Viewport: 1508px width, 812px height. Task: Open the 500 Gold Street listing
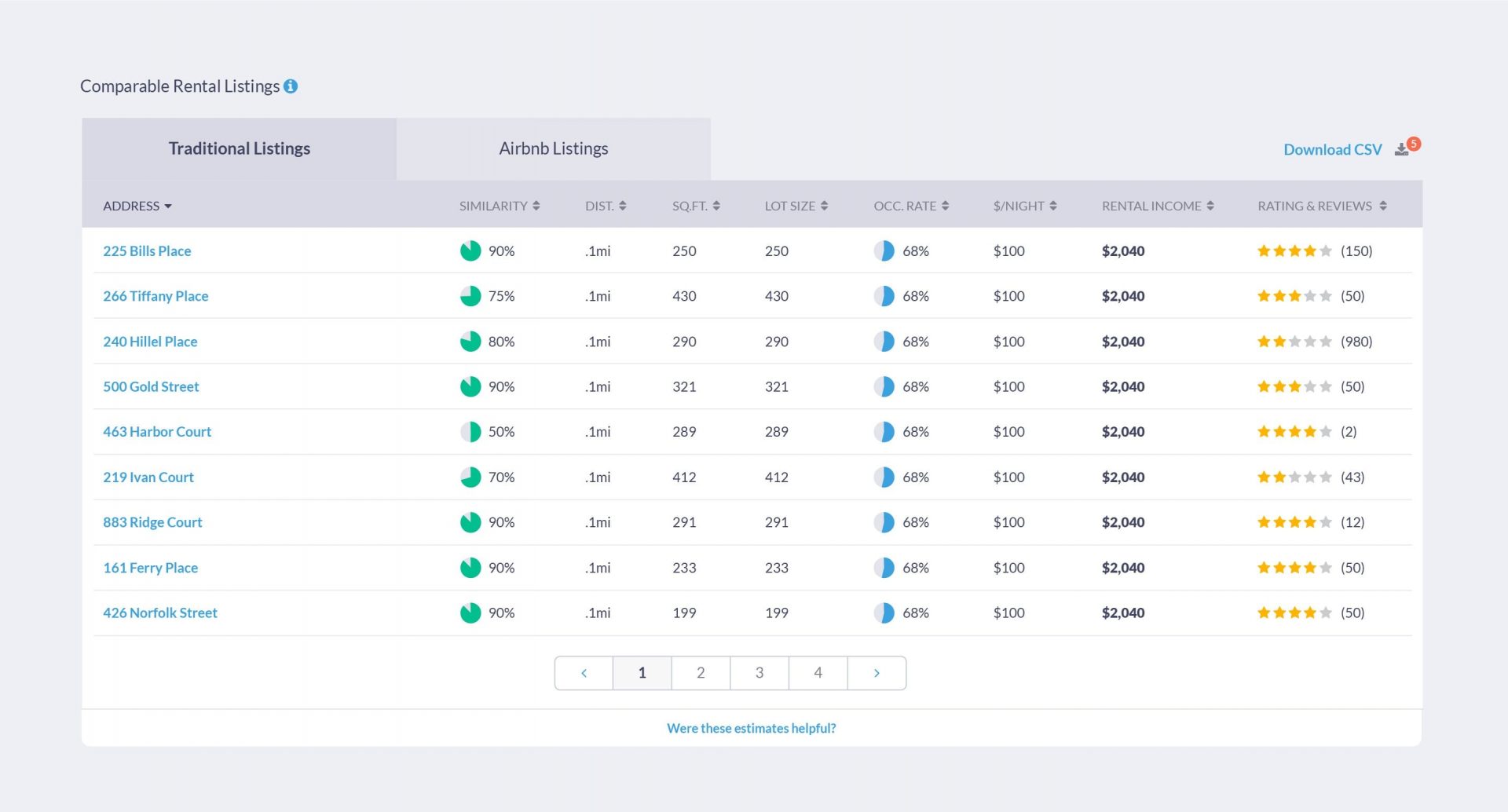[151, 386]
